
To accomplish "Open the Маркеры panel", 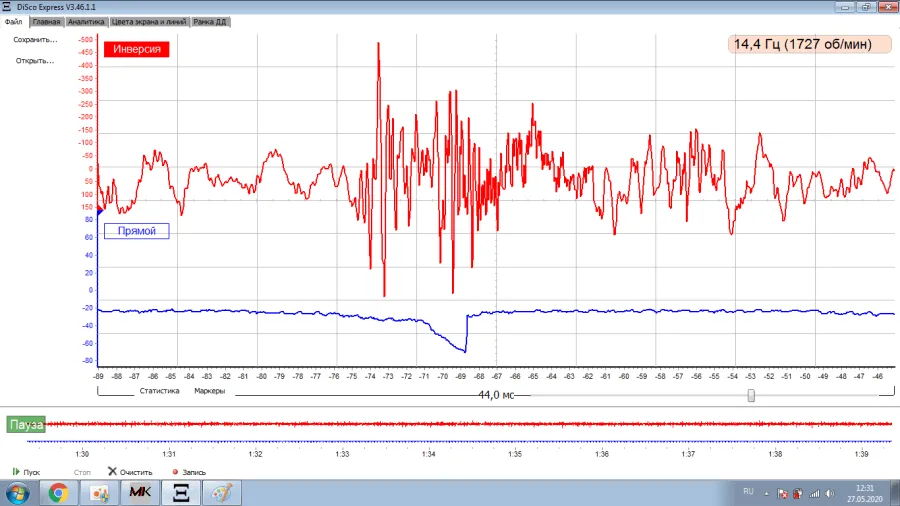I will [210, 391].
